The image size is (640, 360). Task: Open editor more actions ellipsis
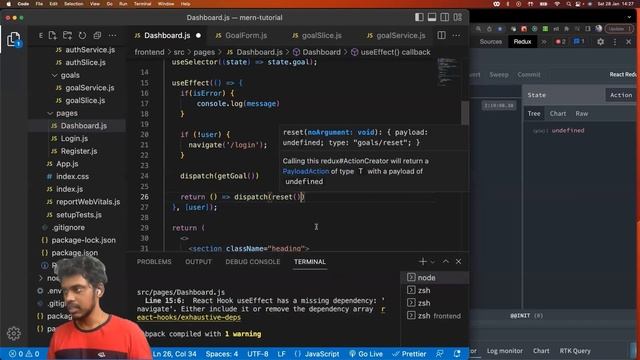456,36
